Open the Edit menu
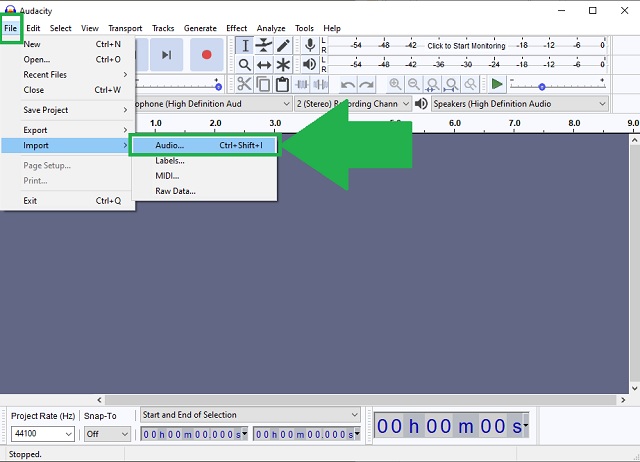This screenshot has height=462, width=640. click(x=33, y=28)
